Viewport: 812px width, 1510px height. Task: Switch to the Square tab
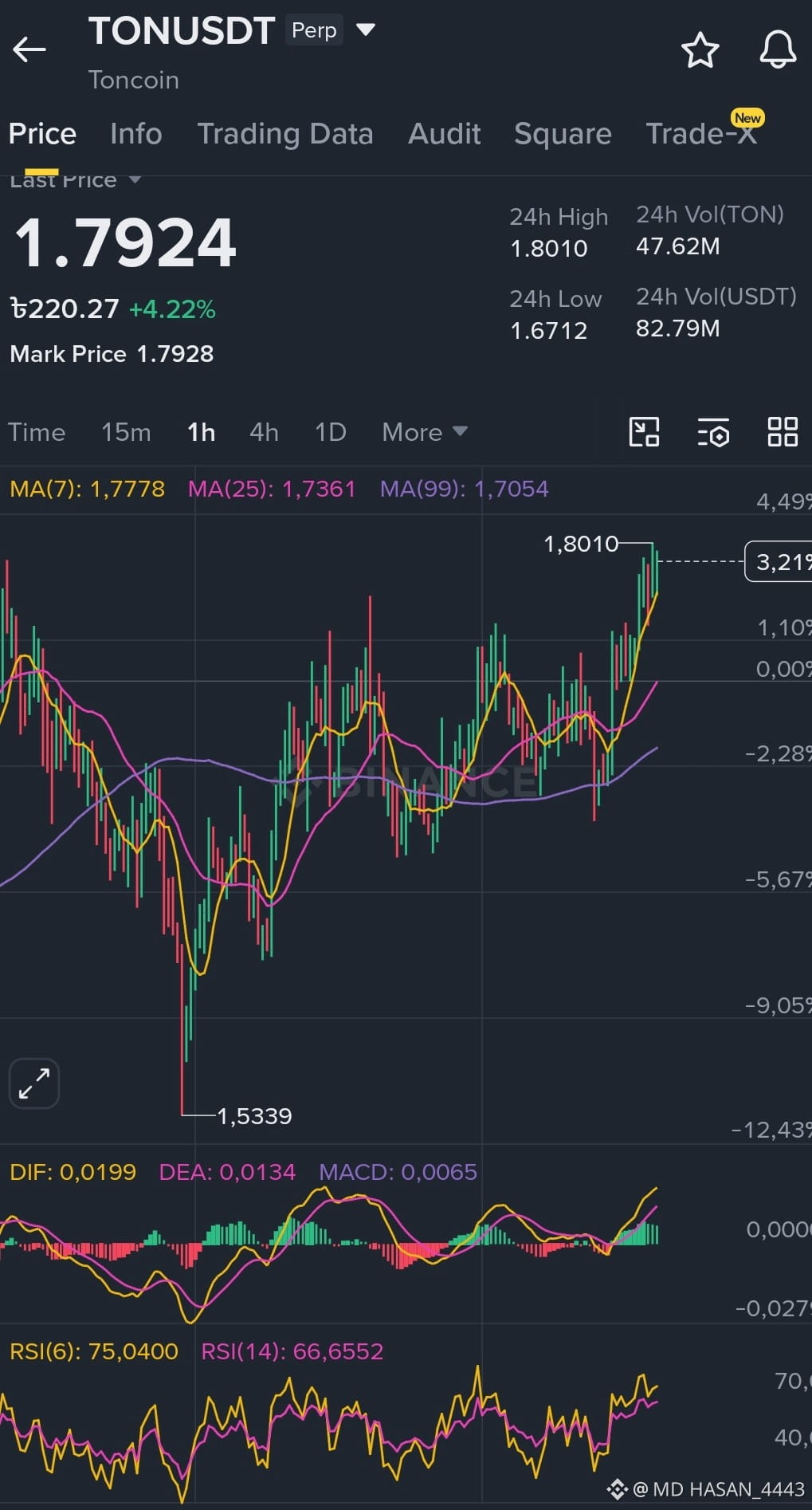tap(563, 134)
